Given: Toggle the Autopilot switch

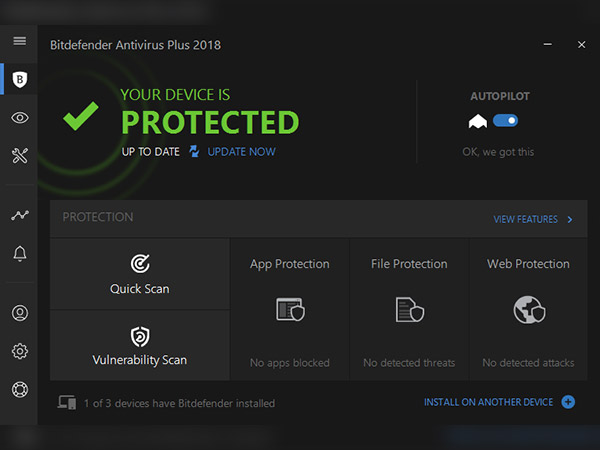Looking at the screenshot, I should pos(505,121).
